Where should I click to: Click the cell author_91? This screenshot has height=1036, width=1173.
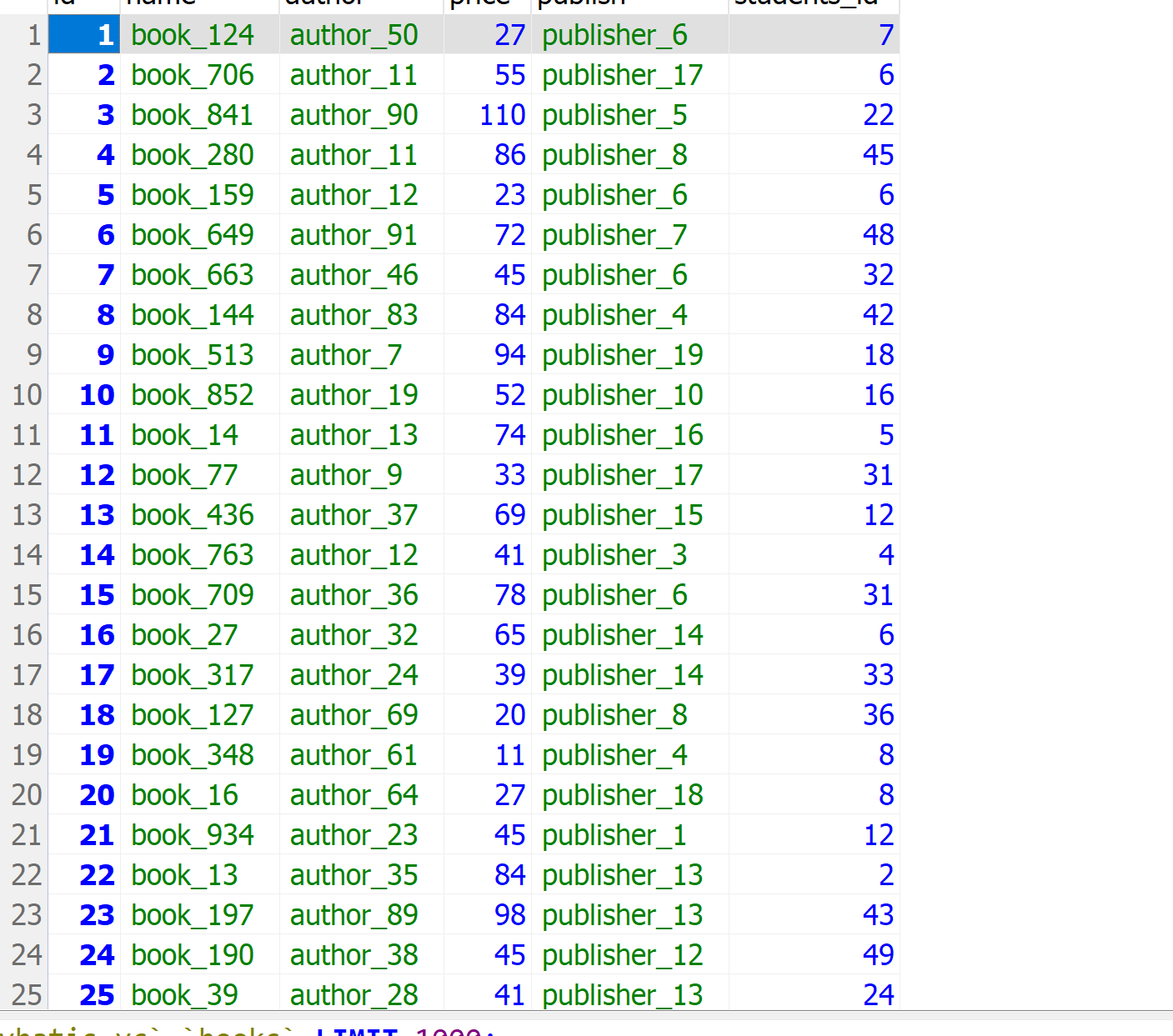point(361,234)
